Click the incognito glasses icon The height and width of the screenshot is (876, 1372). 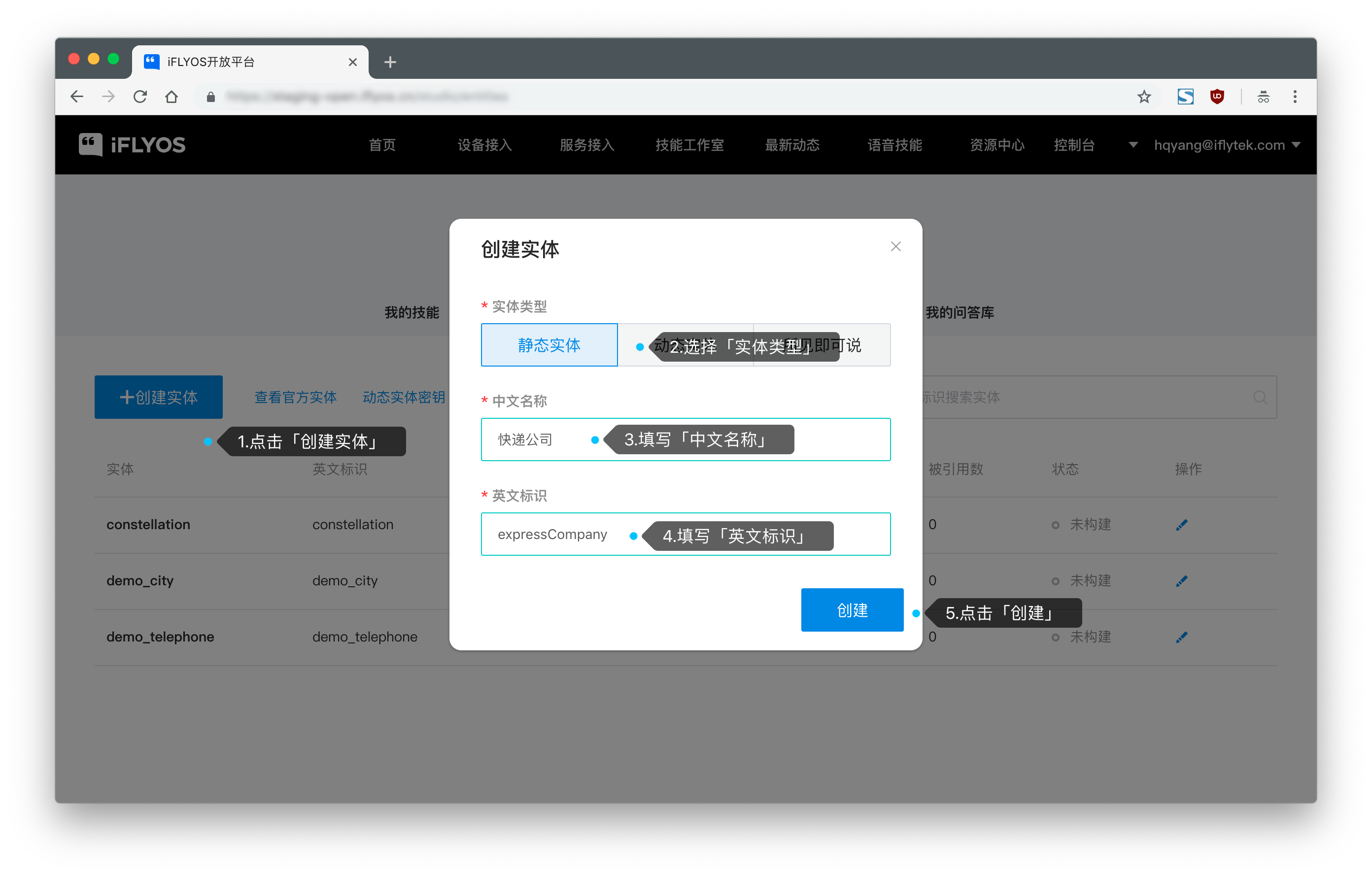point(1263,97)
